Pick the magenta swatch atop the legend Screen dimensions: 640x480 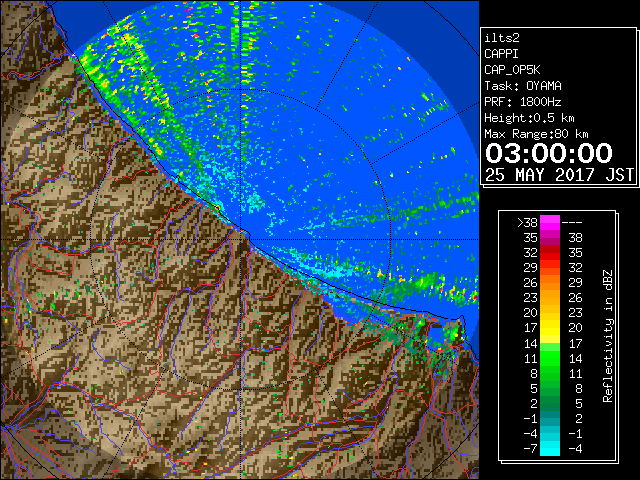550,223
